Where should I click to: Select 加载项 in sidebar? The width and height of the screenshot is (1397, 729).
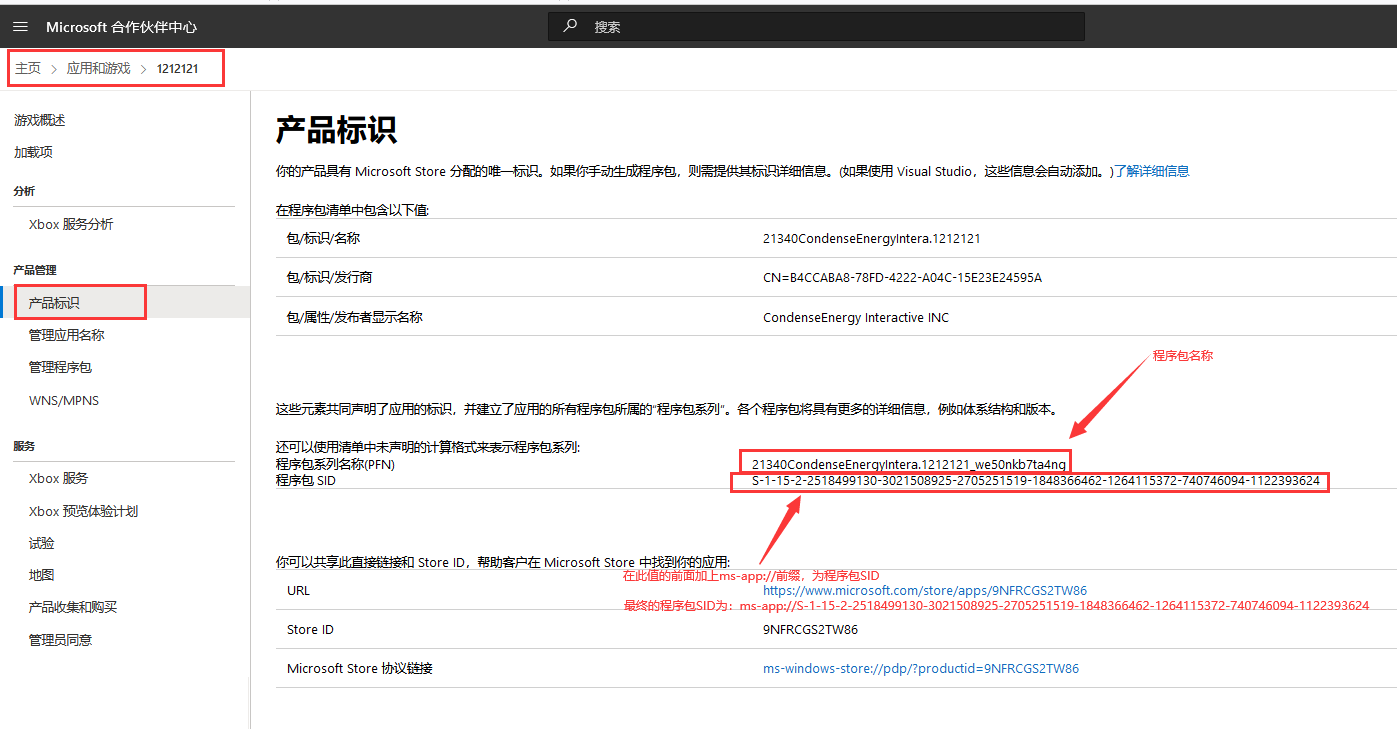click(x=33, y=152)
